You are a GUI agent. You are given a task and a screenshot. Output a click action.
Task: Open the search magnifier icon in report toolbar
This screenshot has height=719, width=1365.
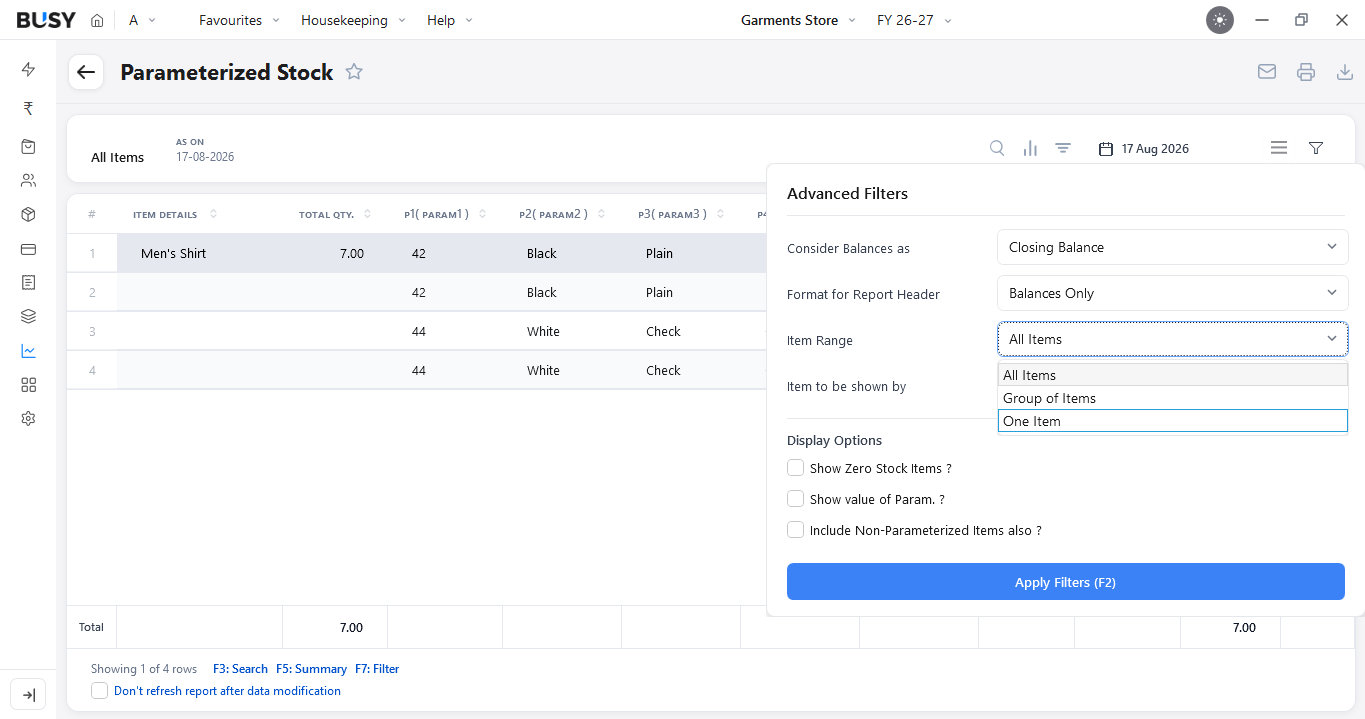point(997,148)
